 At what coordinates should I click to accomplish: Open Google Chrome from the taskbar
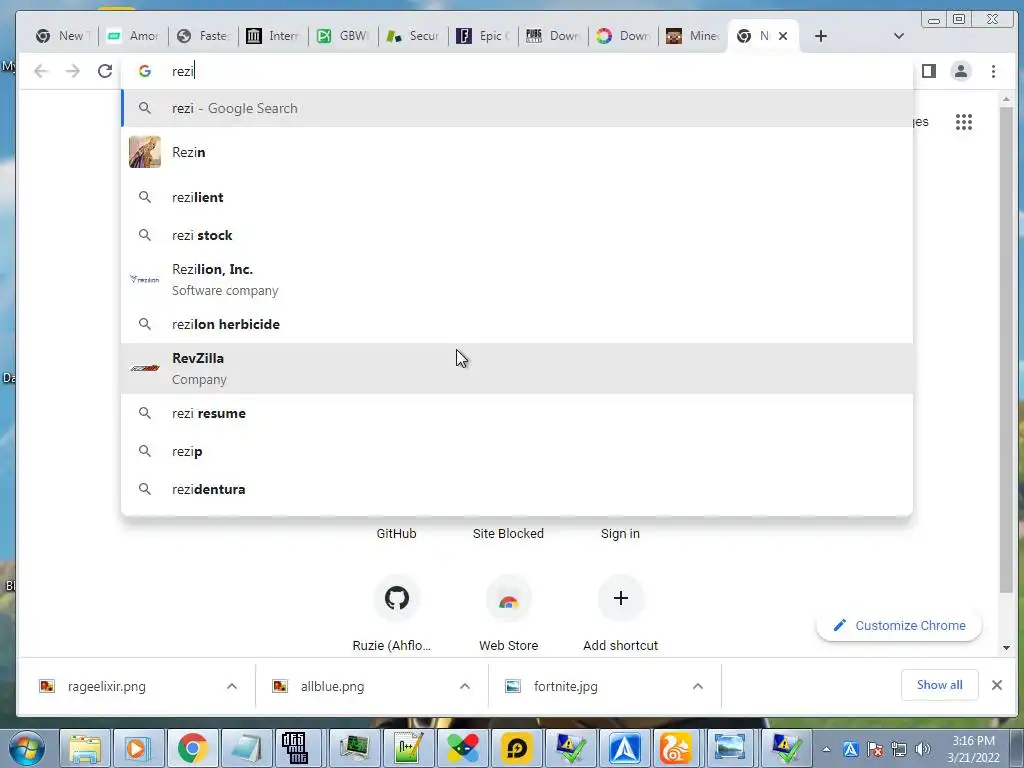click(193, 748)
